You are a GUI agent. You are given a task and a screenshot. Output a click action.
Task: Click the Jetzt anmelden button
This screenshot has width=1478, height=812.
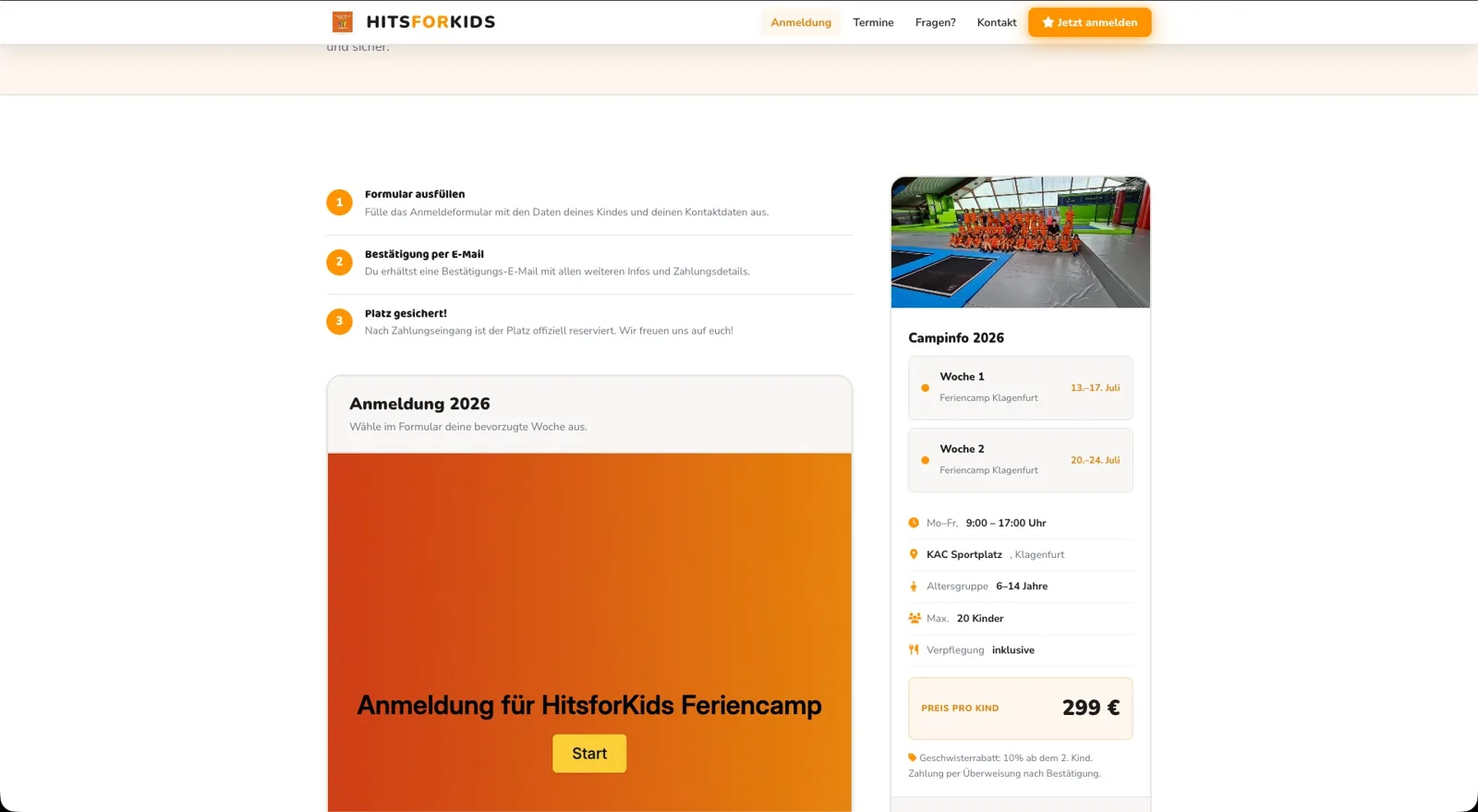coord(1090,22)
